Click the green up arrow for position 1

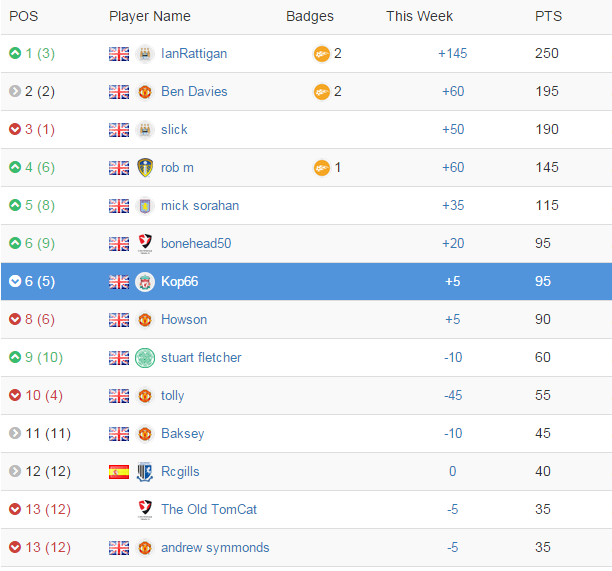pyautogui.click(x=15, y=53)
